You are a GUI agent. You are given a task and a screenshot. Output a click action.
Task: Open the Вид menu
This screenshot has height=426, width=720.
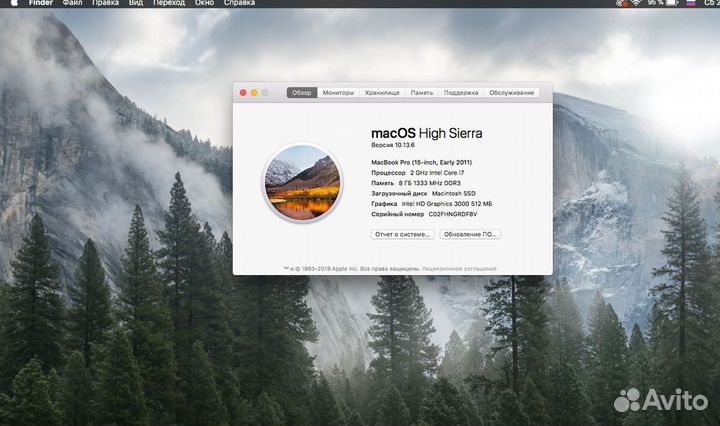[x=136, y=2]
